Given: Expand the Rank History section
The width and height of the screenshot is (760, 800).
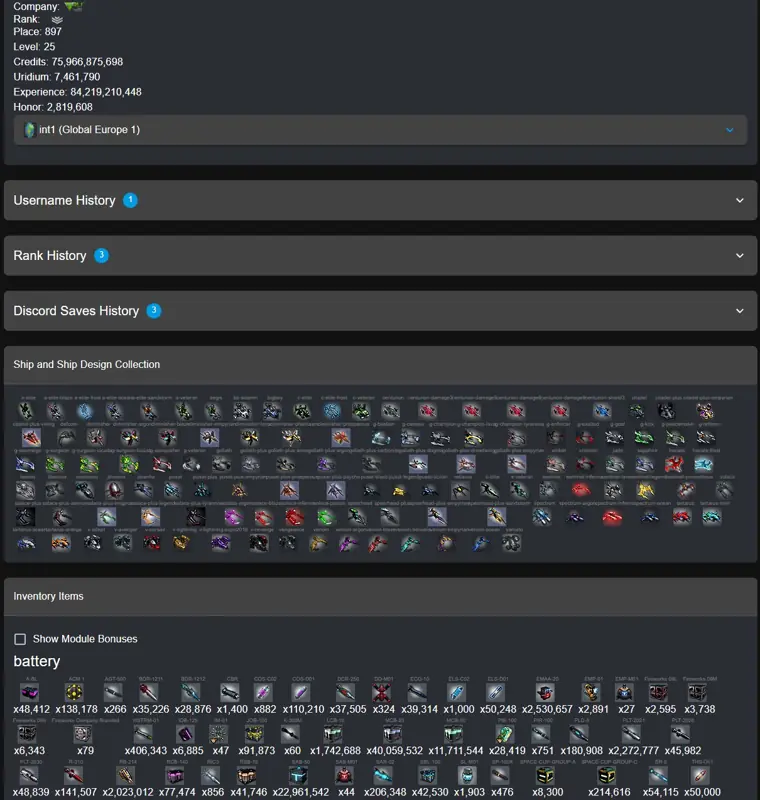Looking at the screenshot, I should point(381,256).
